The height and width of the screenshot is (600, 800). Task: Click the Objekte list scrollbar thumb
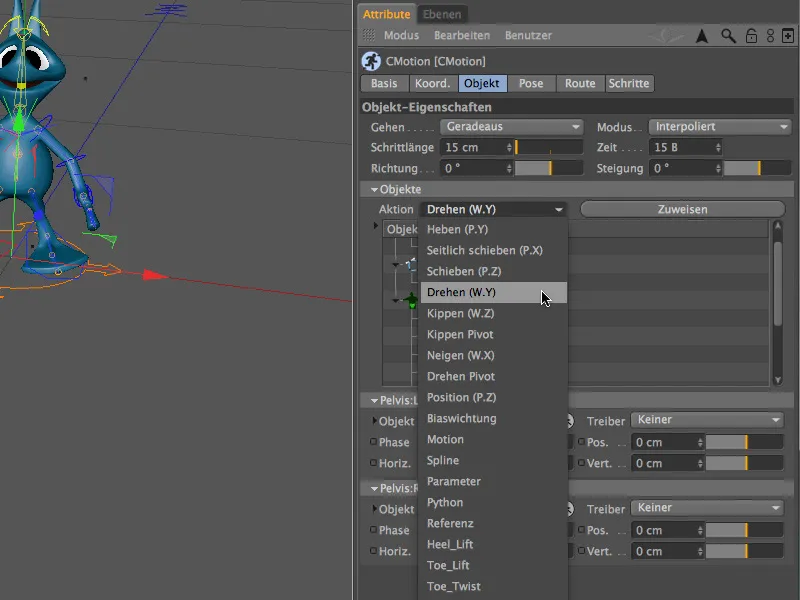[778, 283]
